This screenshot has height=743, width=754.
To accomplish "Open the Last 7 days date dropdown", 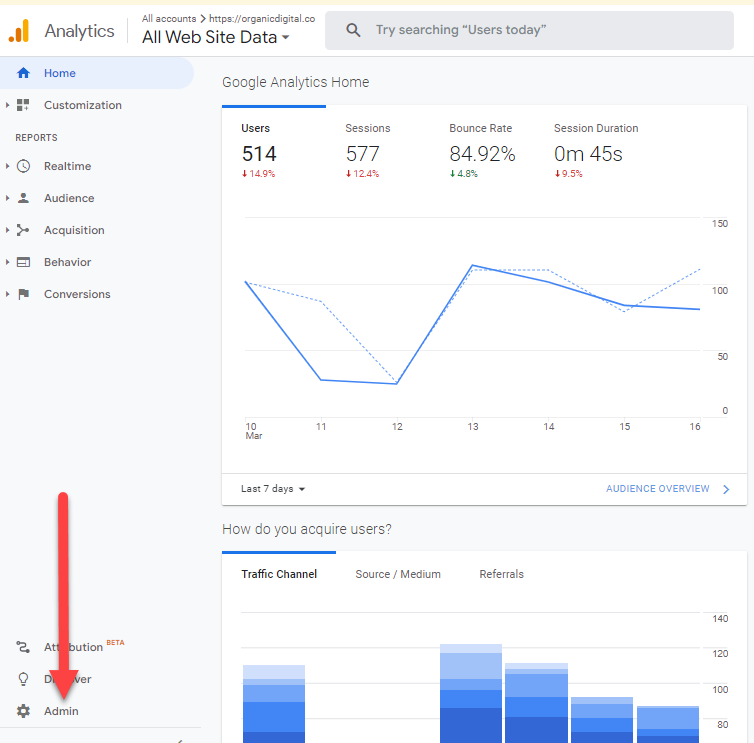I will tap(273, 489).
